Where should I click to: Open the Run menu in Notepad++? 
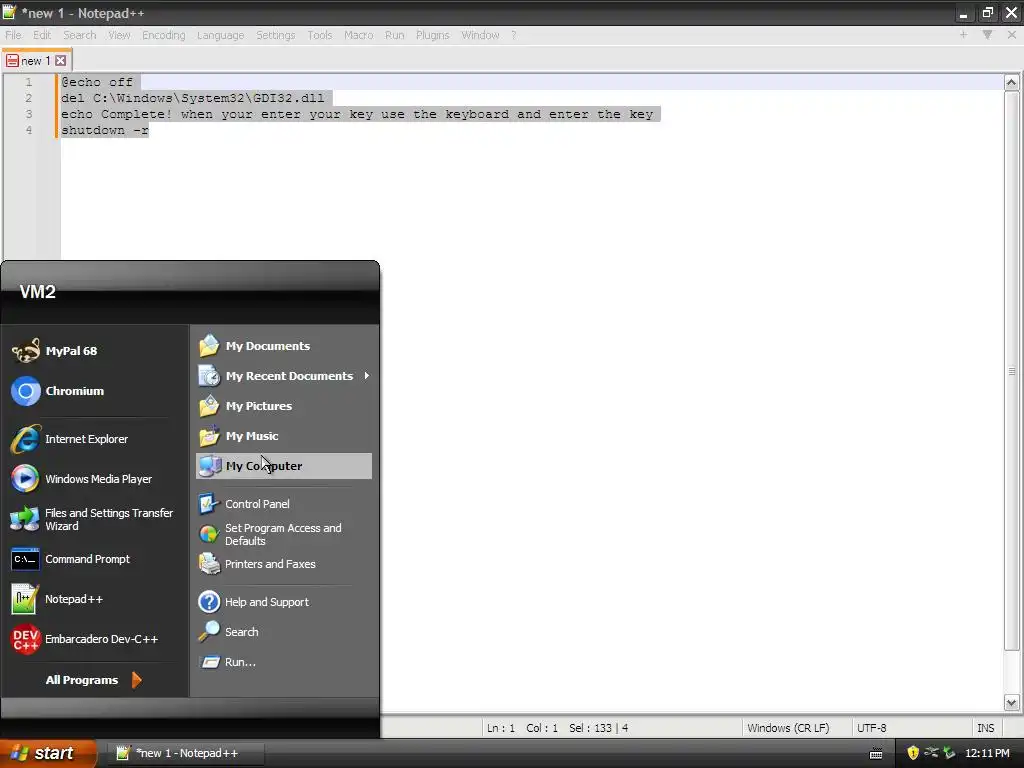click(x=394, y=35)
